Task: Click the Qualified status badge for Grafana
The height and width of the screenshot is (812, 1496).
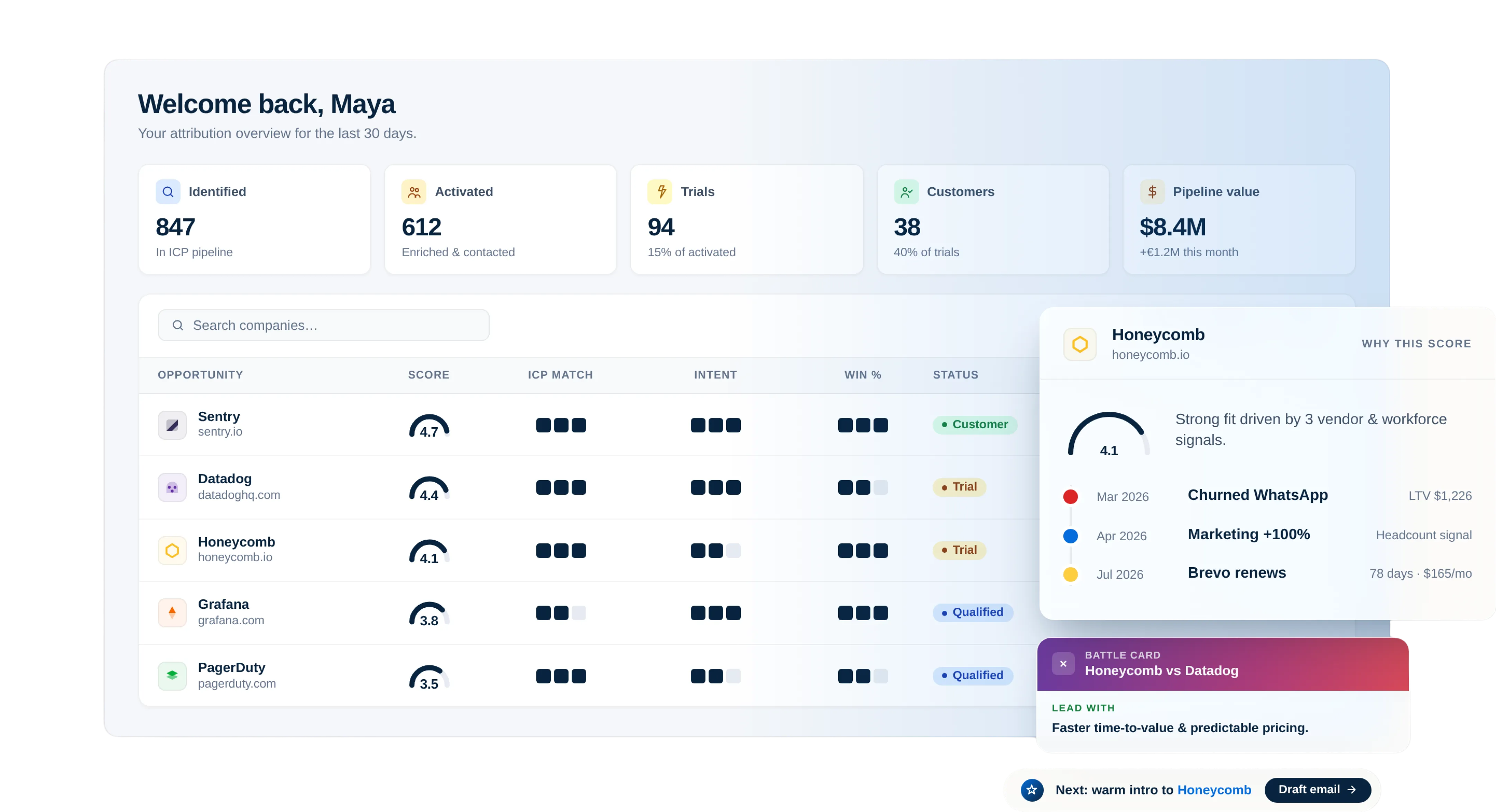Action: [973, 612]
